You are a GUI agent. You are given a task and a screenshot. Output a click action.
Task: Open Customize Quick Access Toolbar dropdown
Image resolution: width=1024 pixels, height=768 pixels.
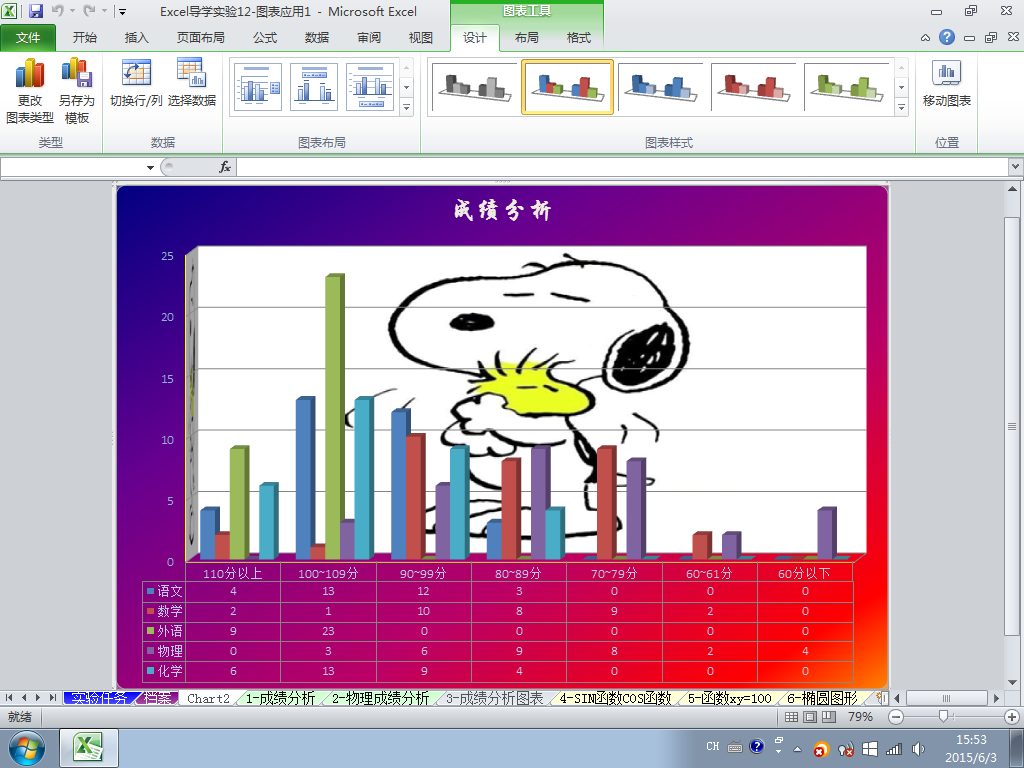(x=123, y=12)
